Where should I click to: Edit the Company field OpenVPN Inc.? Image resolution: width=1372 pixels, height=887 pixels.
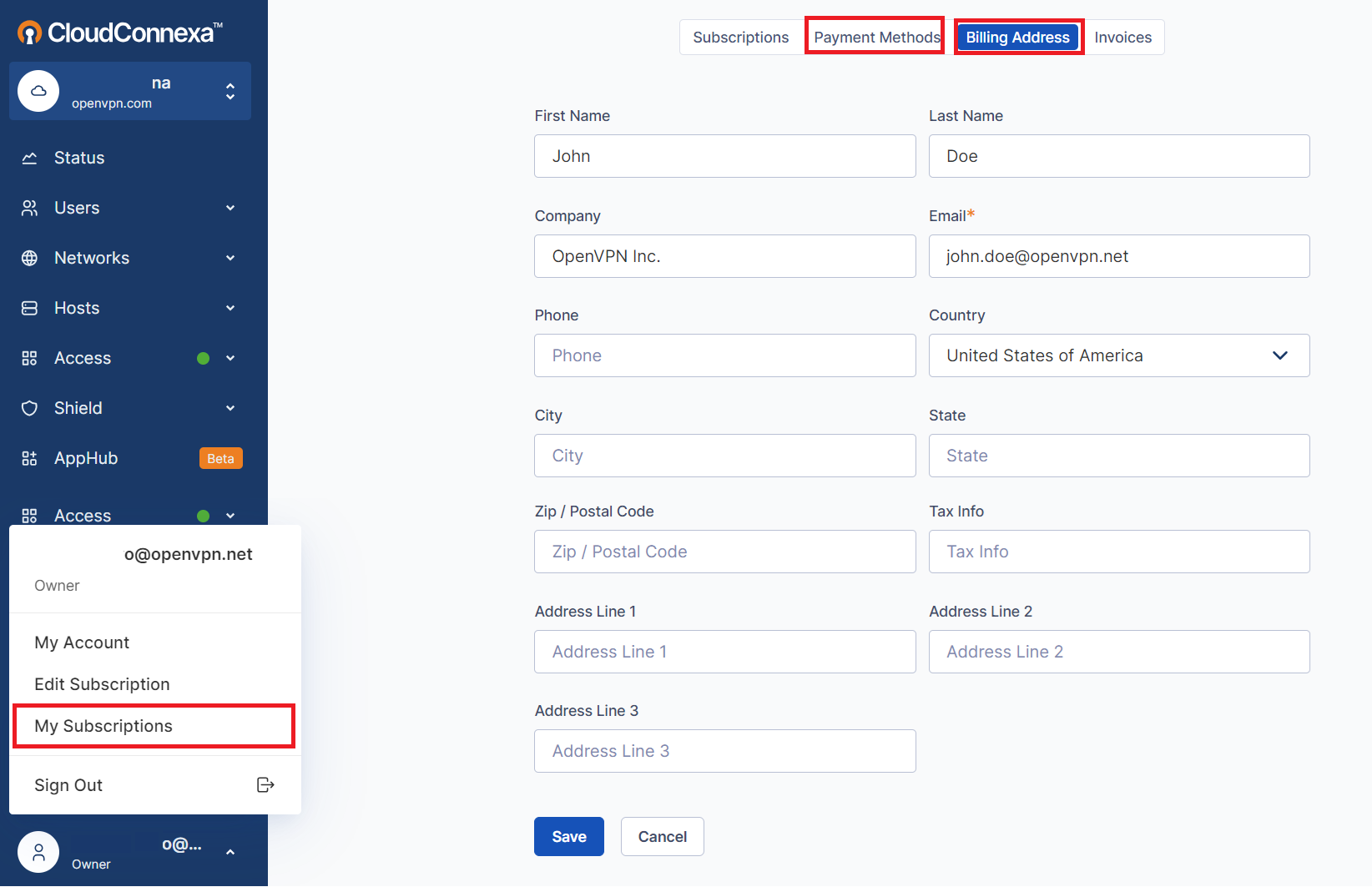tap(725, 256)
